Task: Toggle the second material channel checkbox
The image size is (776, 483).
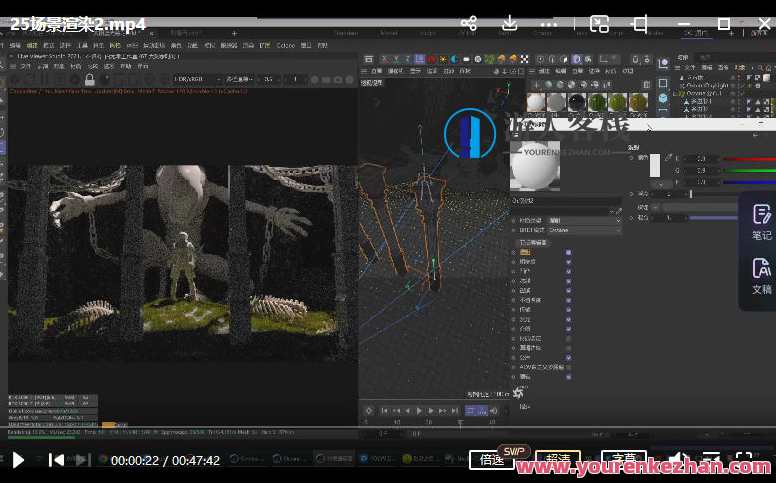Action: pos(568,262)
